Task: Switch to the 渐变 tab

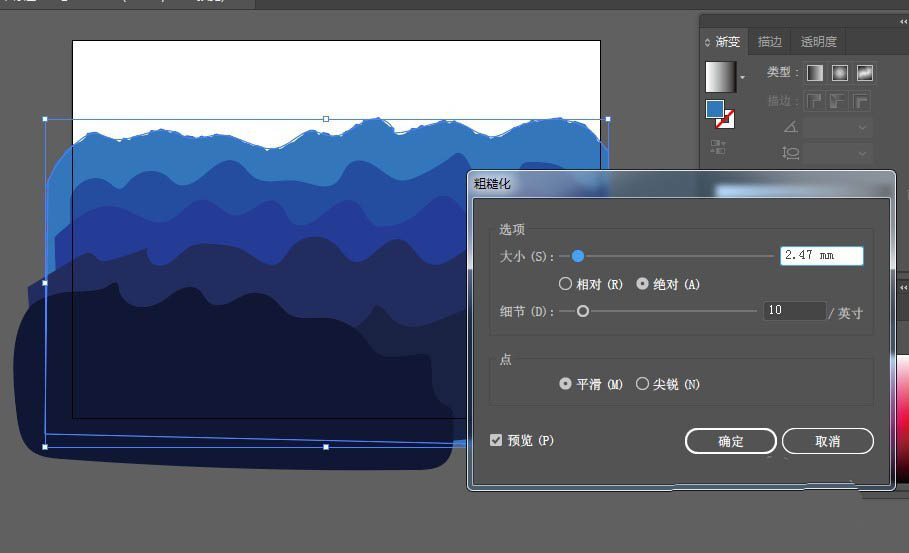Action: 727,42
